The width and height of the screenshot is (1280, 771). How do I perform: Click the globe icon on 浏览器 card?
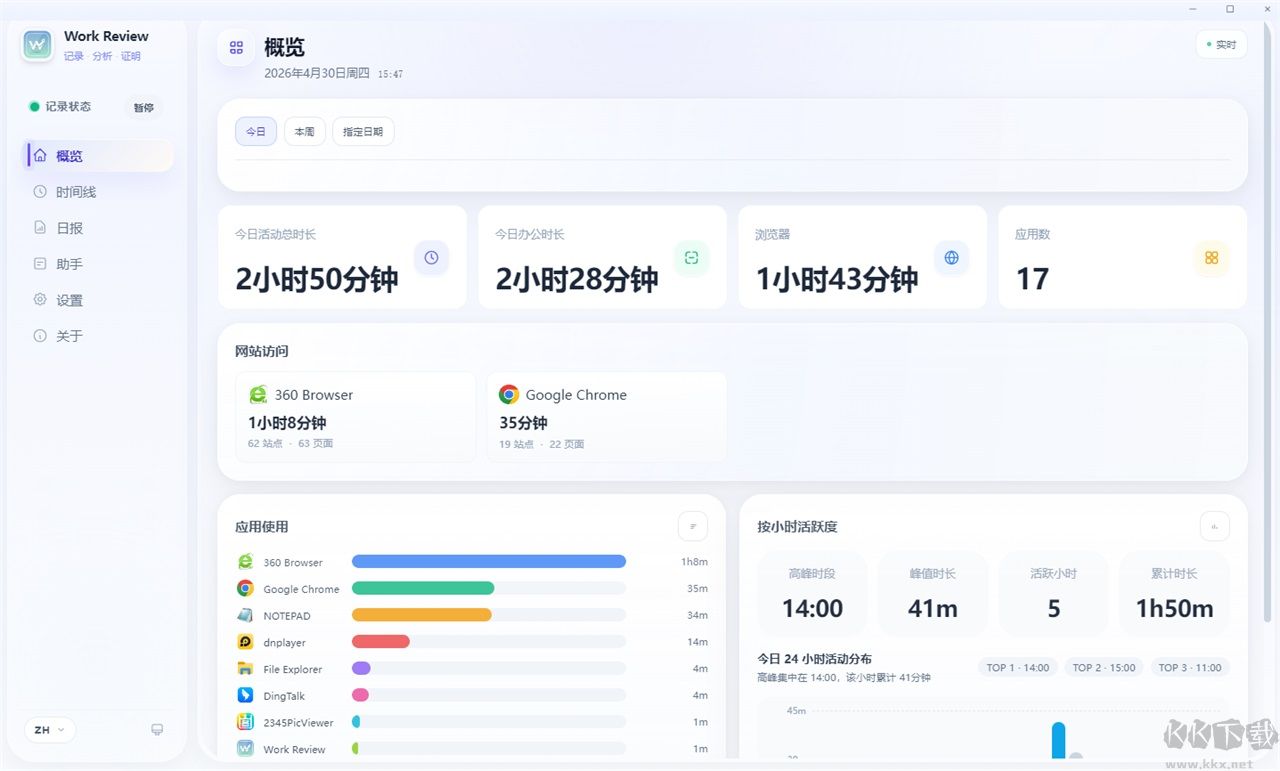[x=951, y=258]
